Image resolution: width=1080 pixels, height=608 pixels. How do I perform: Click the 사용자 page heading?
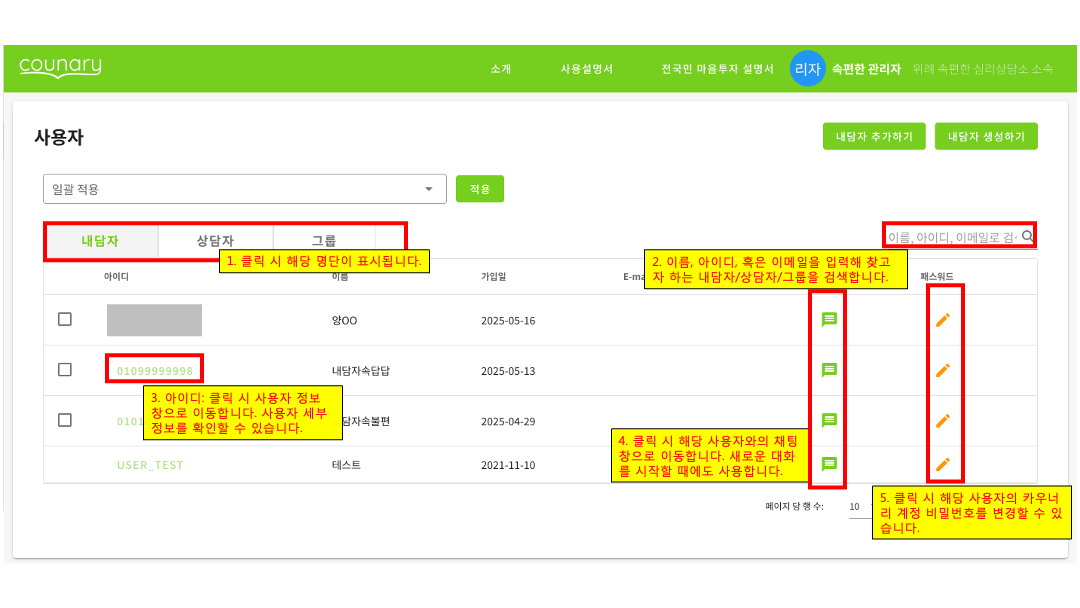[59, 137]
